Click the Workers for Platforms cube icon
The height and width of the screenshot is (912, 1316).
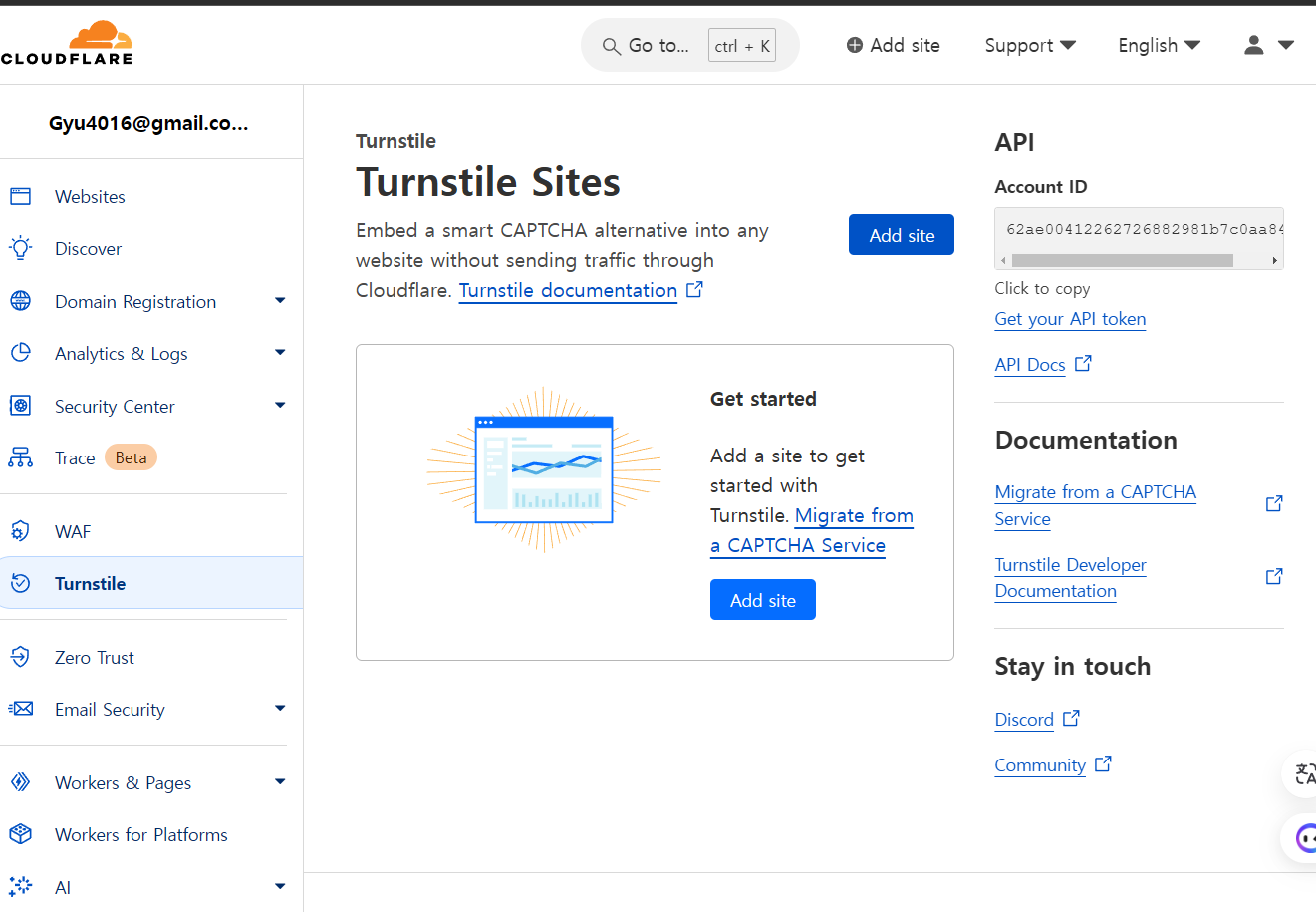pyautogui.click(x=20, y=834)
